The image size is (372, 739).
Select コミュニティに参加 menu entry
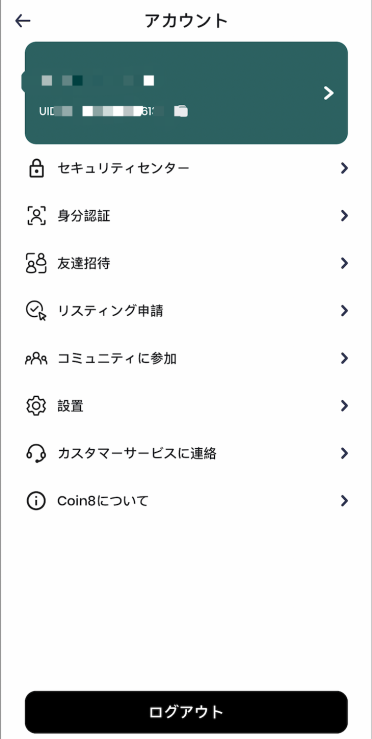[x=186, y=359]
